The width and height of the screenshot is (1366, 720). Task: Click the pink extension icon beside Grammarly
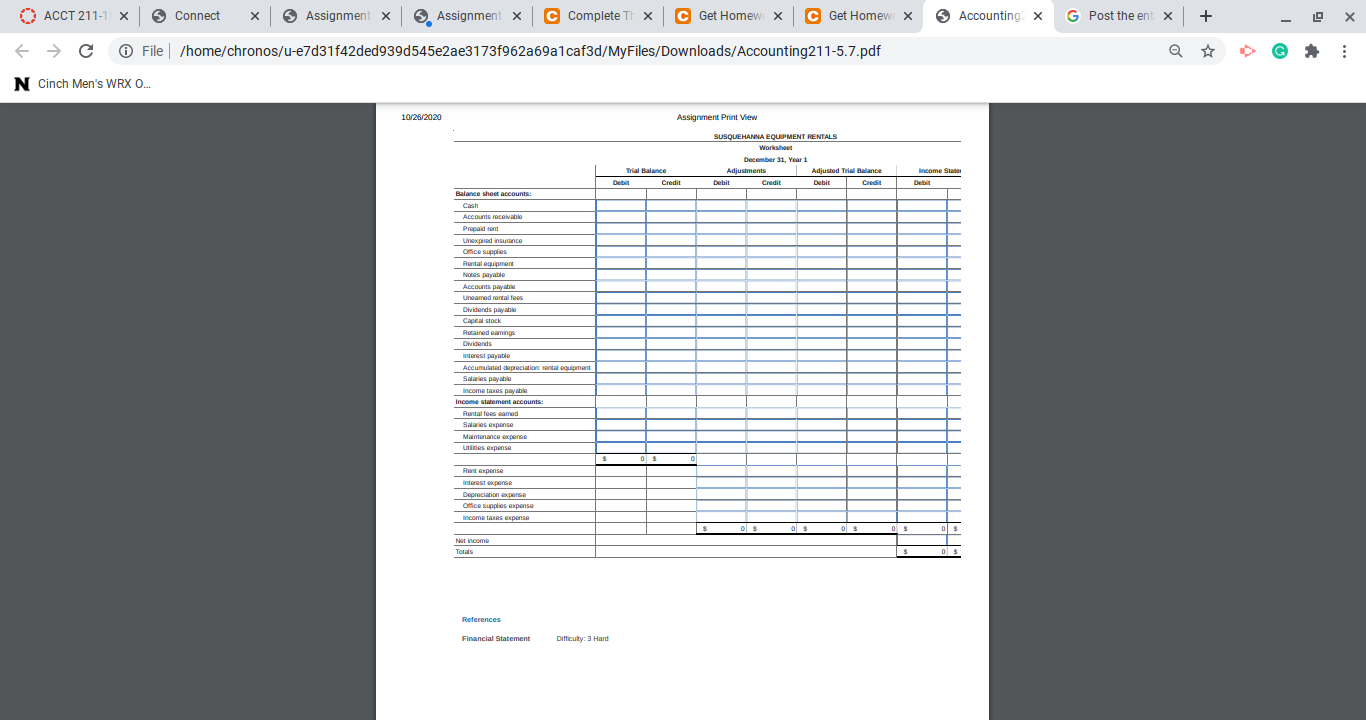(1248, 50)
